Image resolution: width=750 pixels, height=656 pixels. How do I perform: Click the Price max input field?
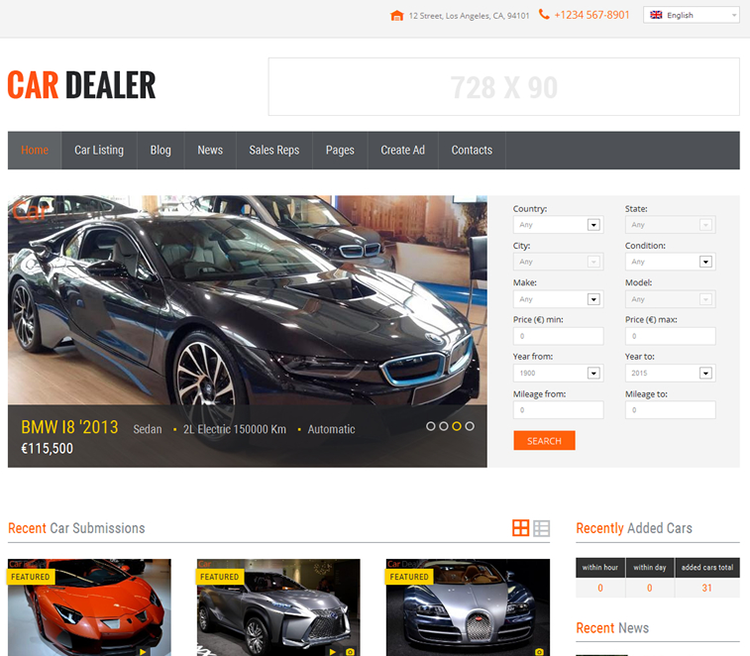click(x=670, y=336)
